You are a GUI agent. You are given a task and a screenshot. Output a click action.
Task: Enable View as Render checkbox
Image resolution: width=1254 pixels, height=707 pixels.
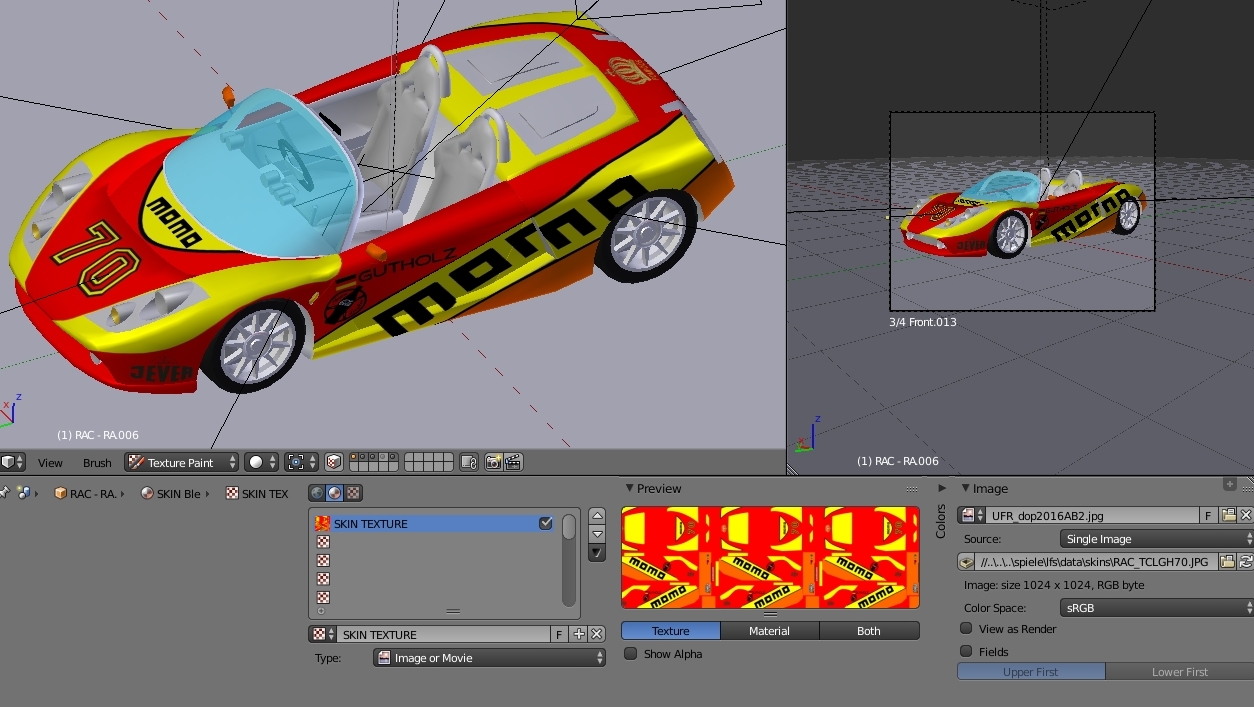click(966, 628)
